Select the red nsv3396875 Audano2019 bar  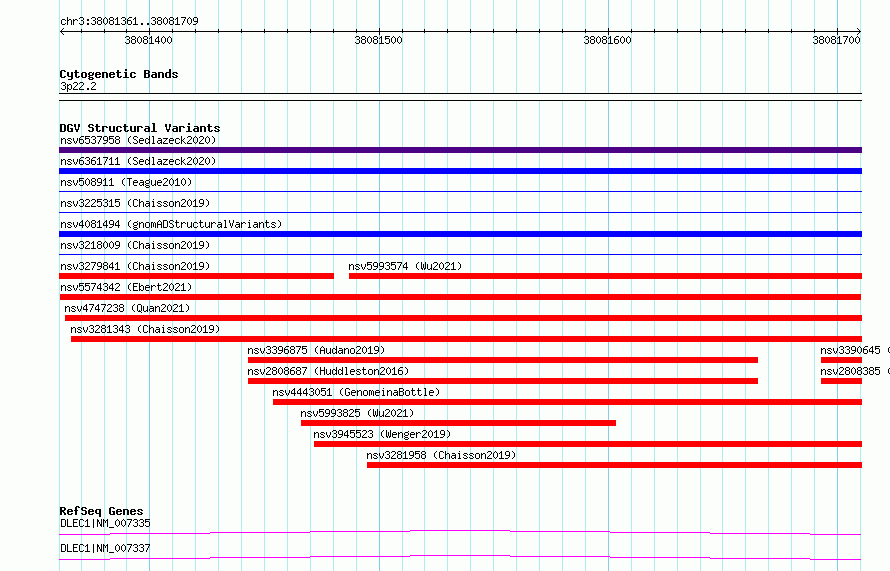tap(503, 360)
